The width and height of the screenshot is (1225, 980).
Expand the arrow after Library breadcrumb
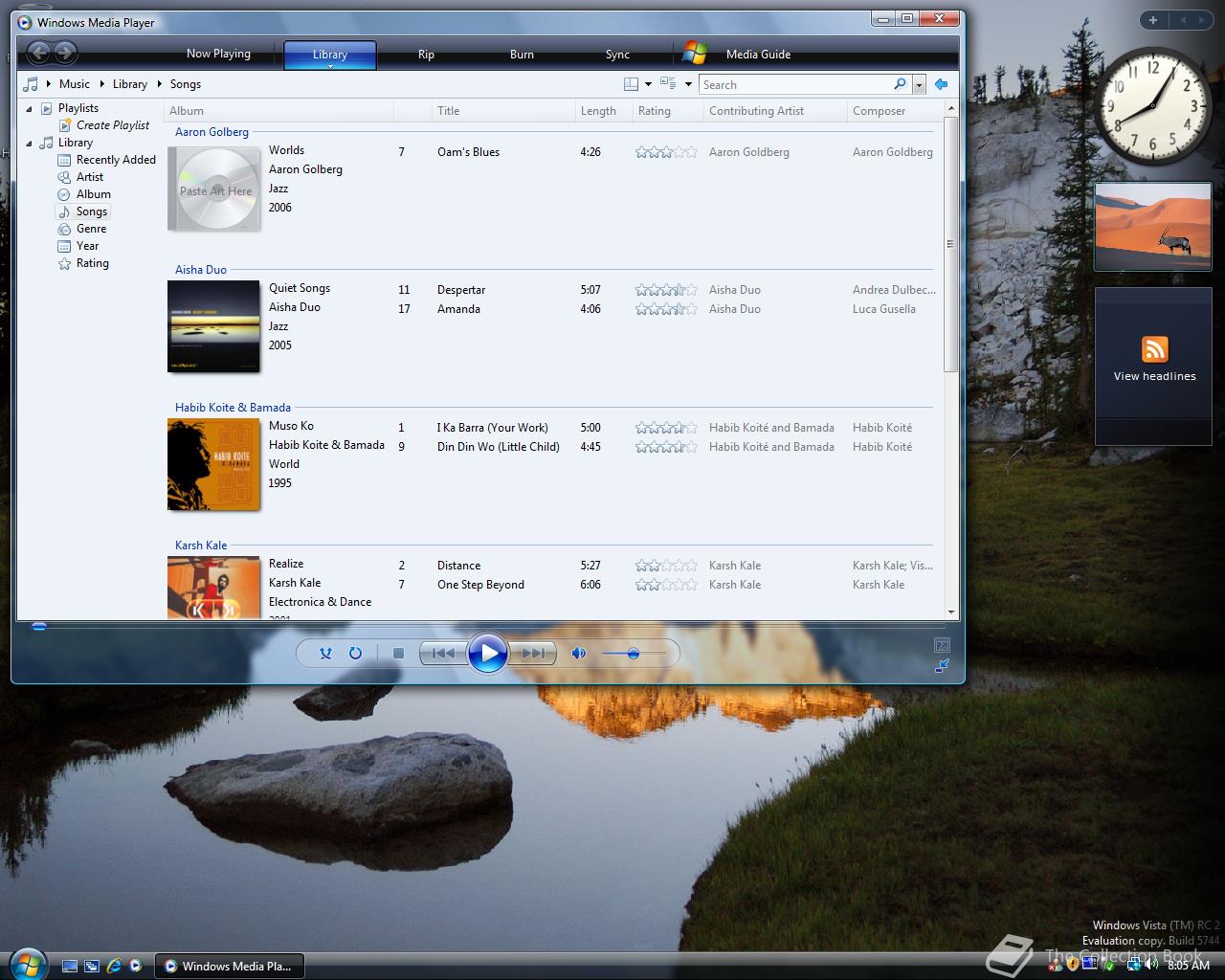click(159, 84)
